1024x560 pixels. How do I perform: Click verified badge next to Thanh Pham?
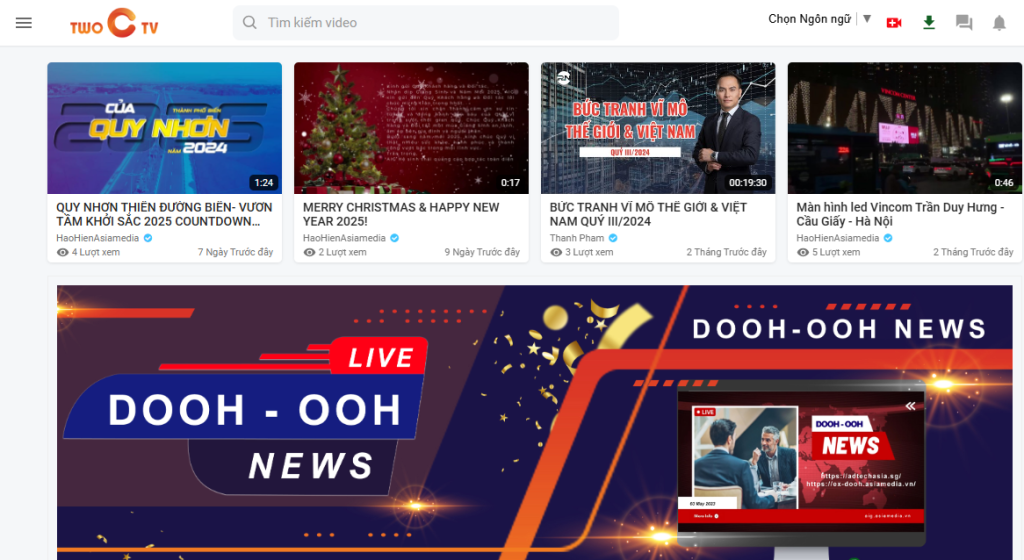coord(613,238)
